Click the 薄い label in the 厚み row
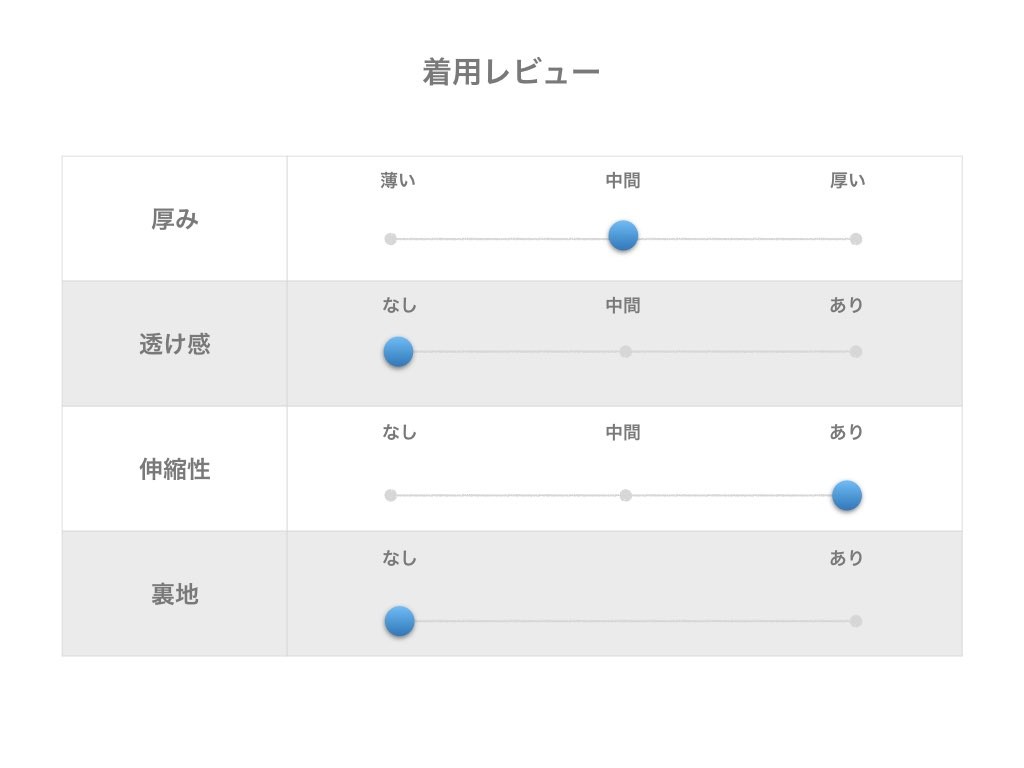Screen dimensions: 1024x768 coord(398,181)
